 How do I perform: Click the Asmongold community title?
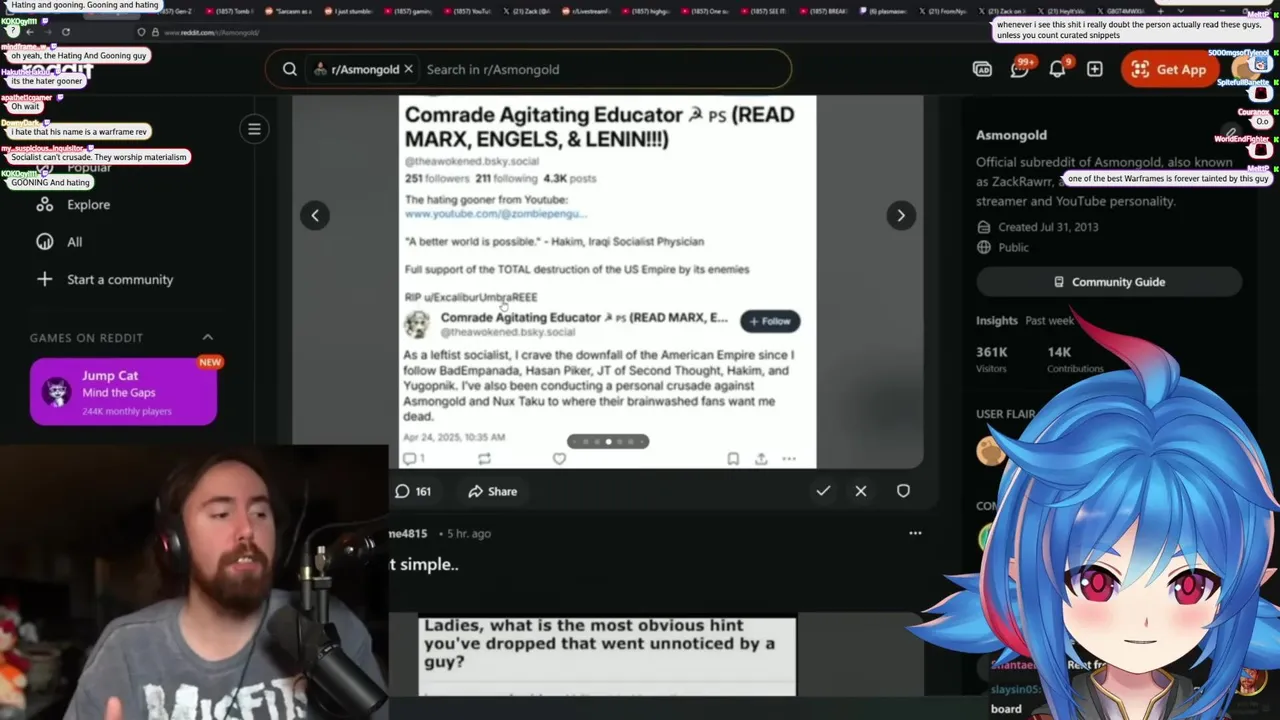point(1011,135)
